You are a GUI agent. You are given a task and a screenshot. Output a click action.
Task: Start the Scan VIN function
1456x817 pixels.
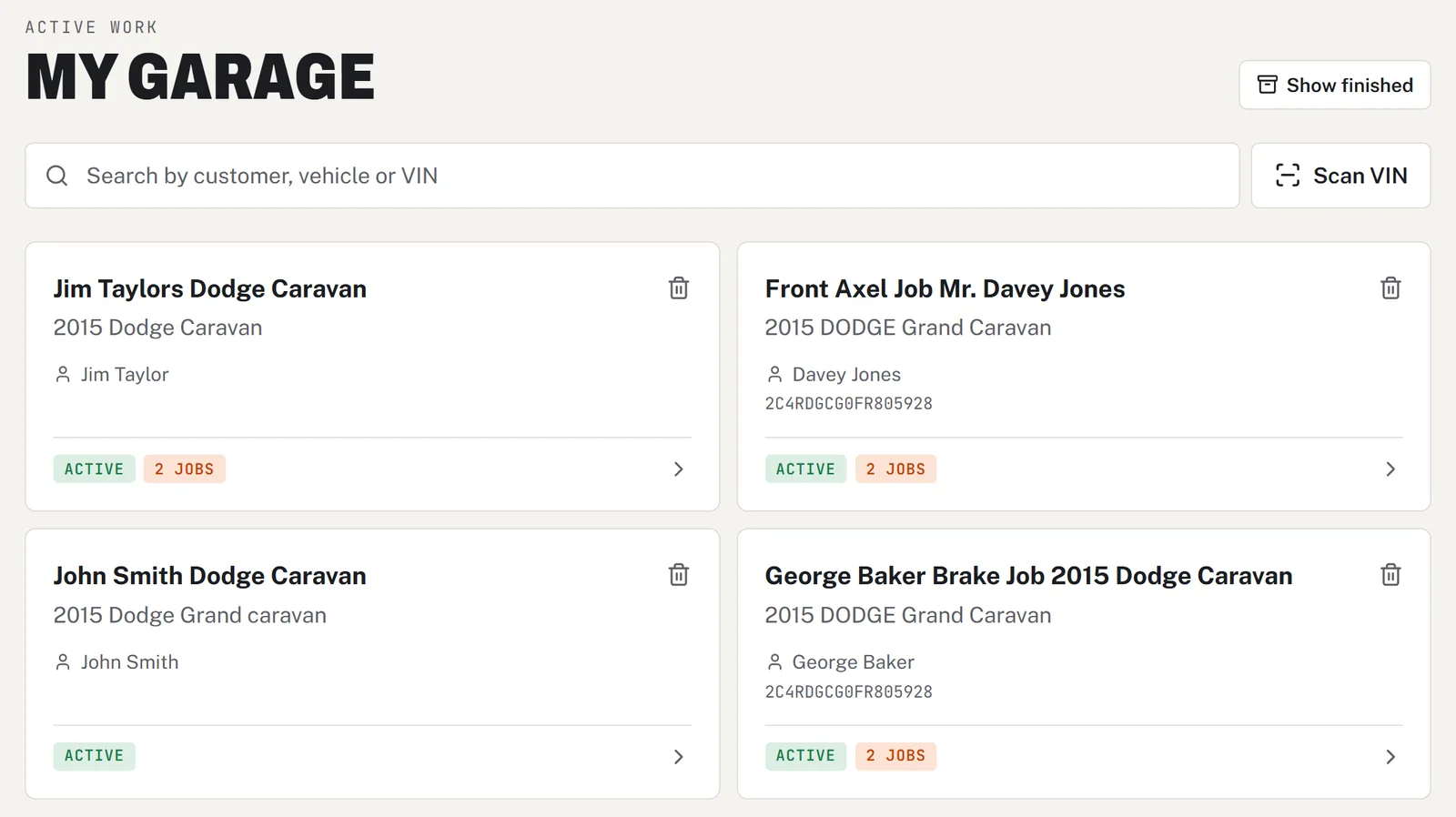tap(1340, 176)
